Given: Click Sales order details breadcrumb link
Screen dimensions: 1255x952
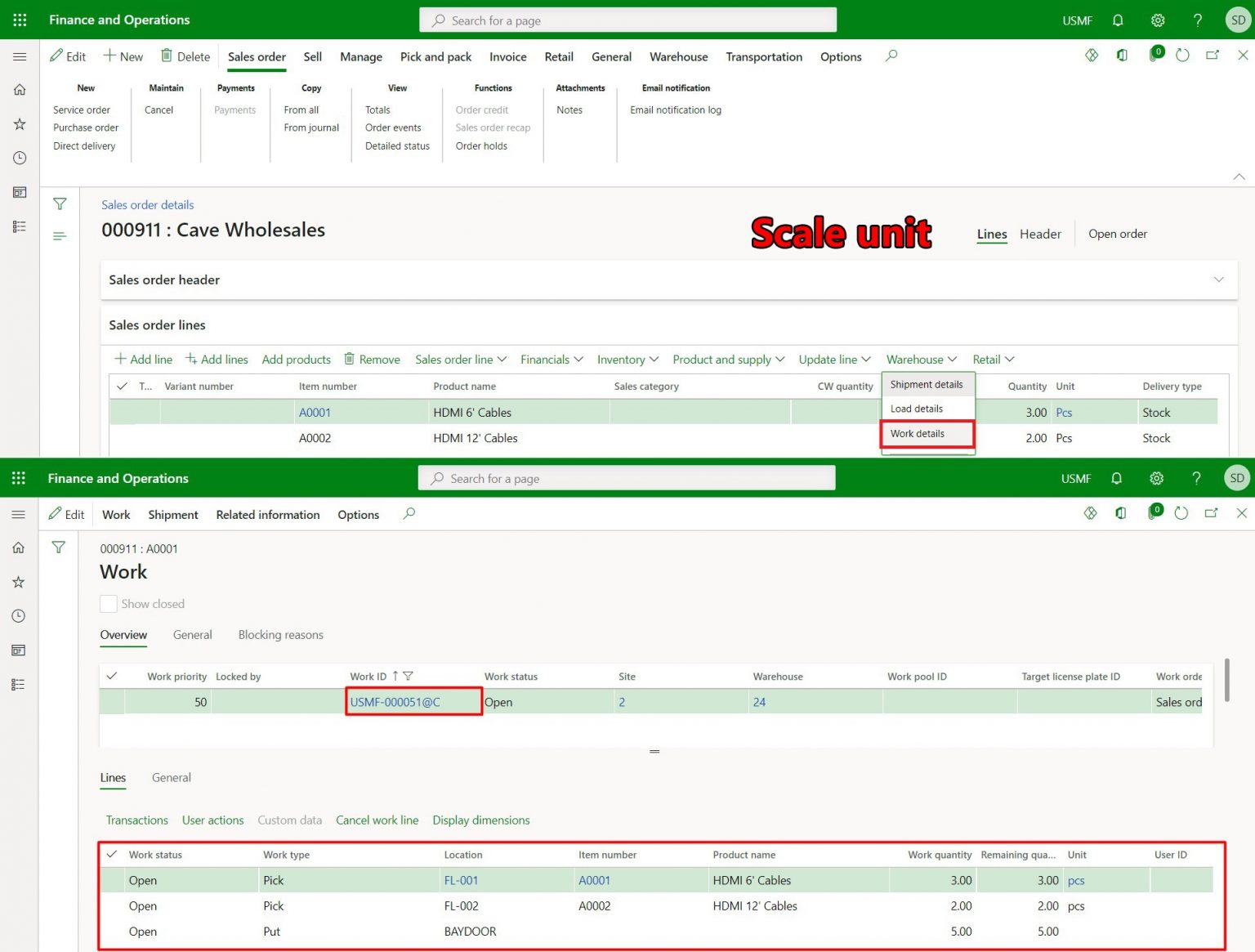Looking at the screenshot, I should click(147, 205).
